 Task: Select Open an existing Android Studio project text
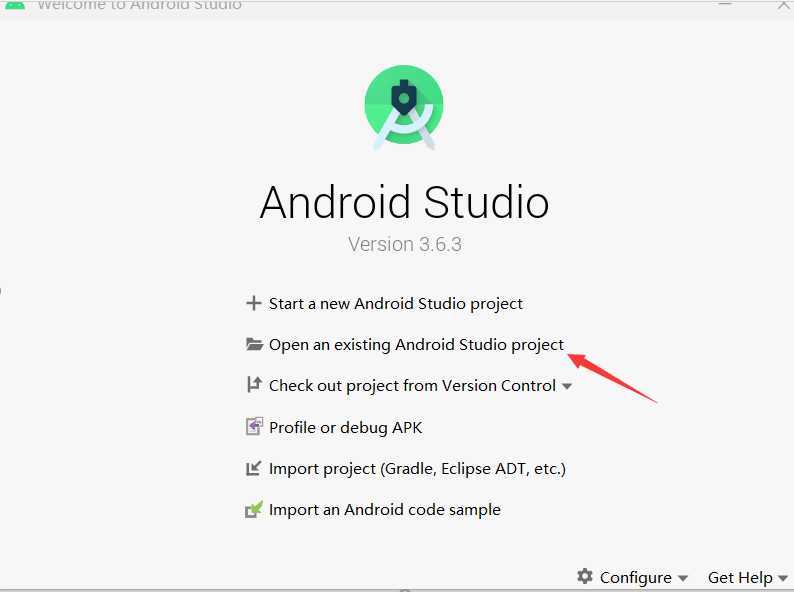tap(416, 345)
